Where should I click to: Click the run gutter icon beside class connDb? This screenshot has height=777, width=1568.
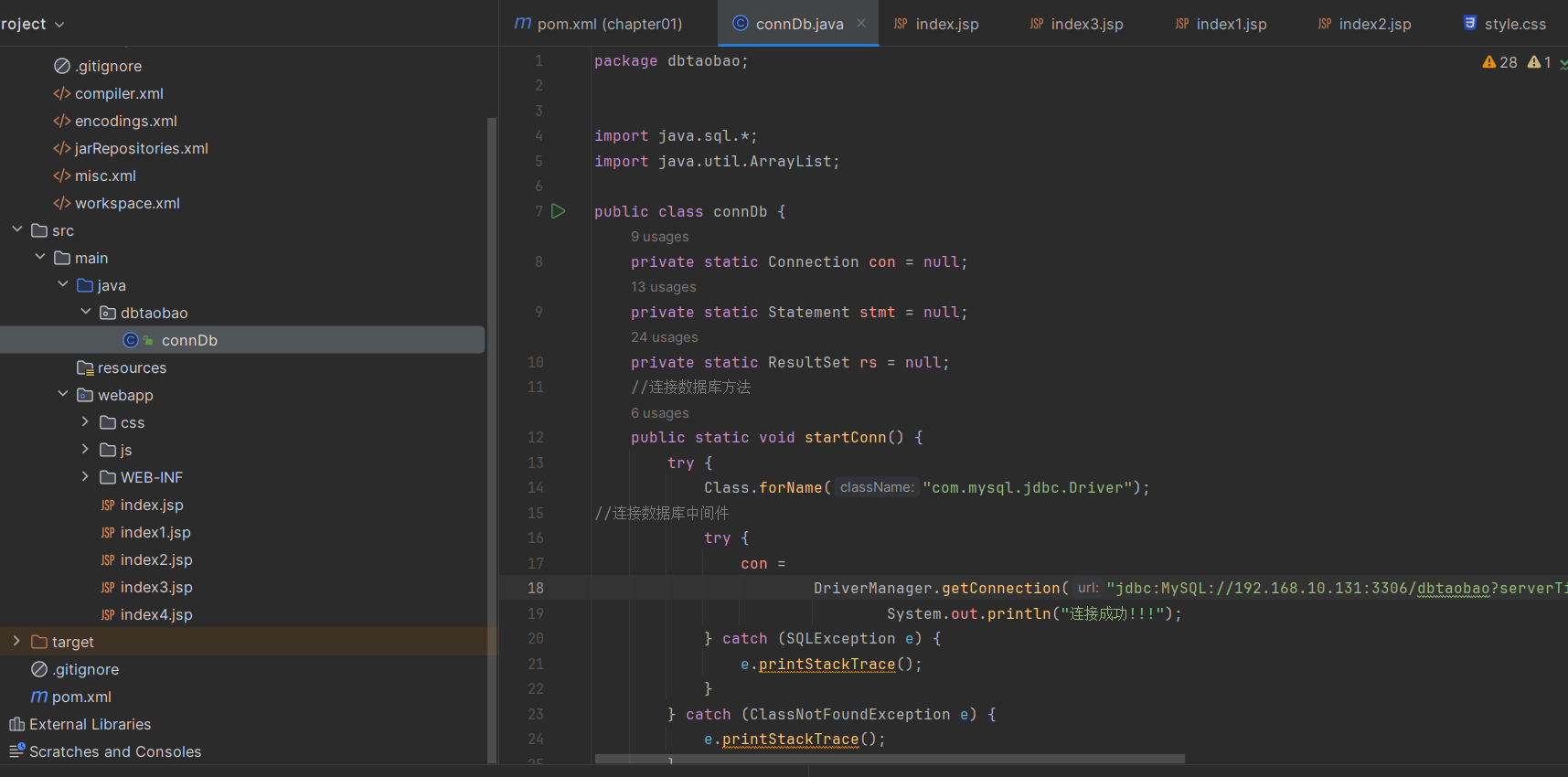(558, 211)
